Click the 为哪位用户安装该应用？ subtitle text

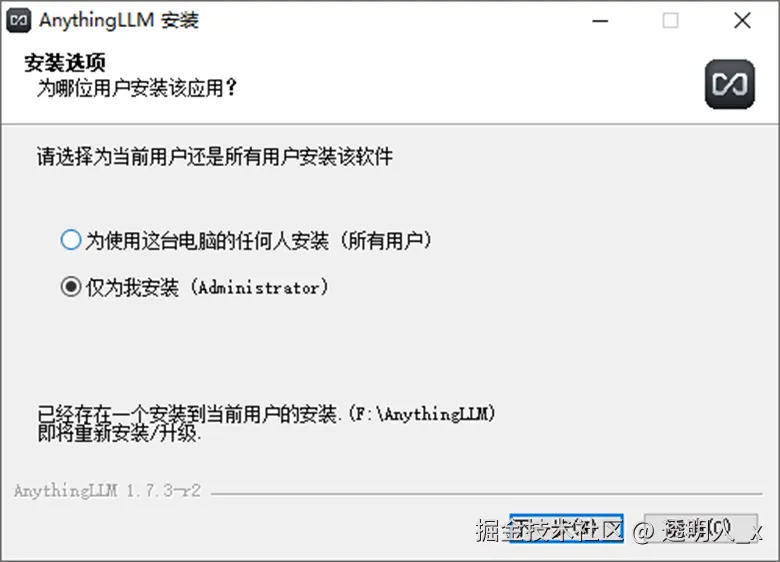(137, 89)
